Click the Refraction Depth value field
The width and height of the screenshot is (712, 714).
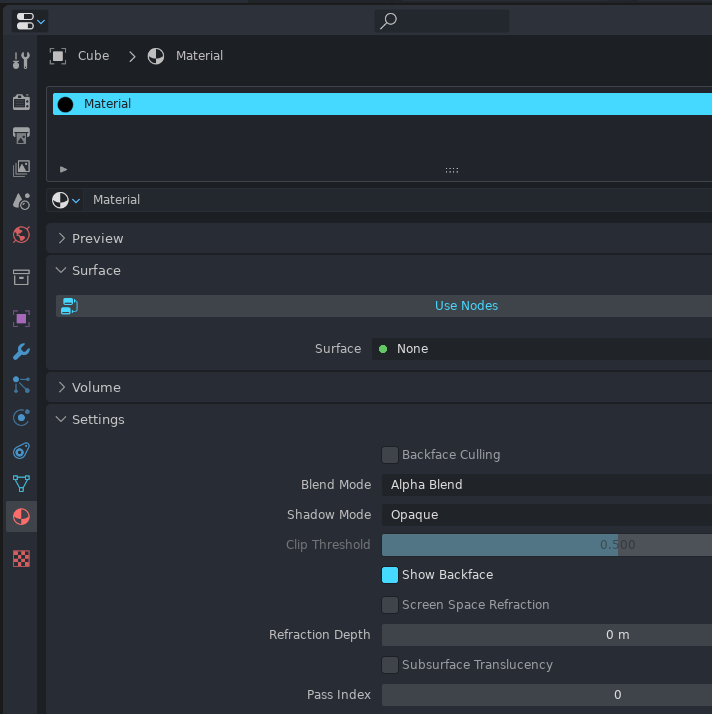[x=547, y=635]
